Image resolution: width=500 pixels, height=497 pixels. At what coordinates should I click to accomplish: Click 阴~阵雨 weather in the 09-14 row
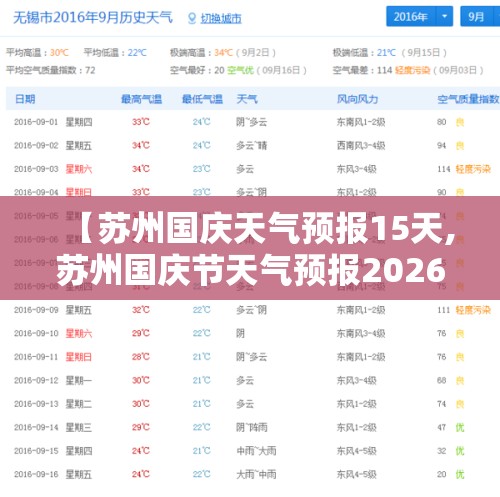pos(252,427)
